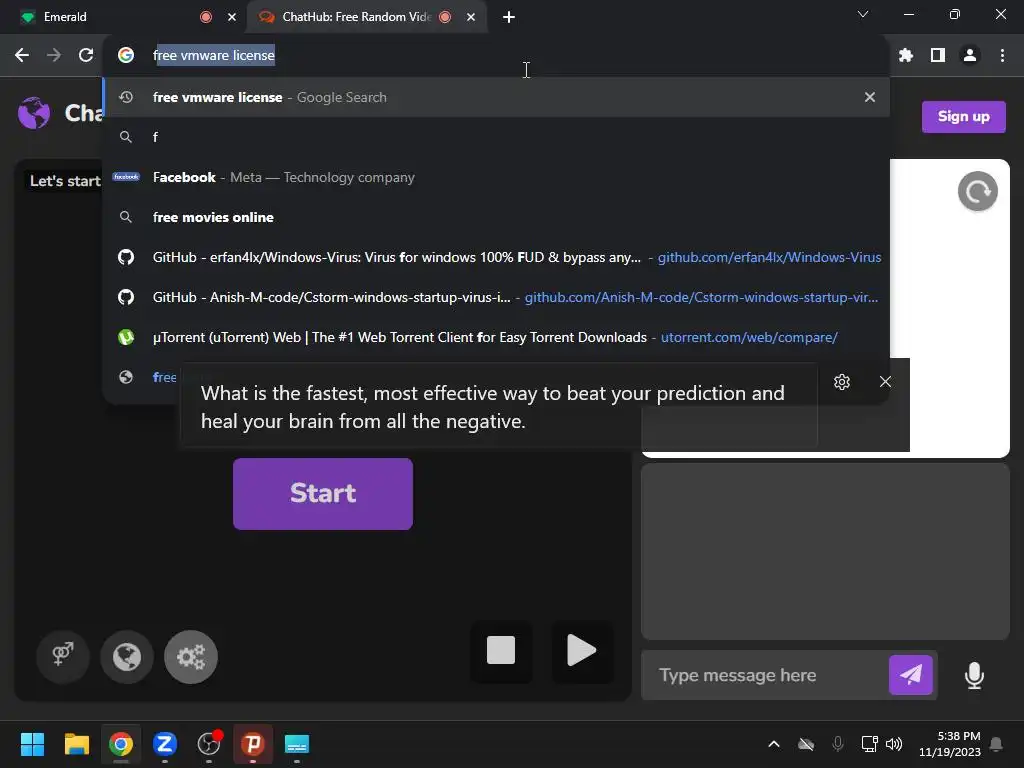The width and height of the screenshot is (1024, 768).
Task: Open the live caption settings gear
Action: pyautogui.click(x=842, y=382)
